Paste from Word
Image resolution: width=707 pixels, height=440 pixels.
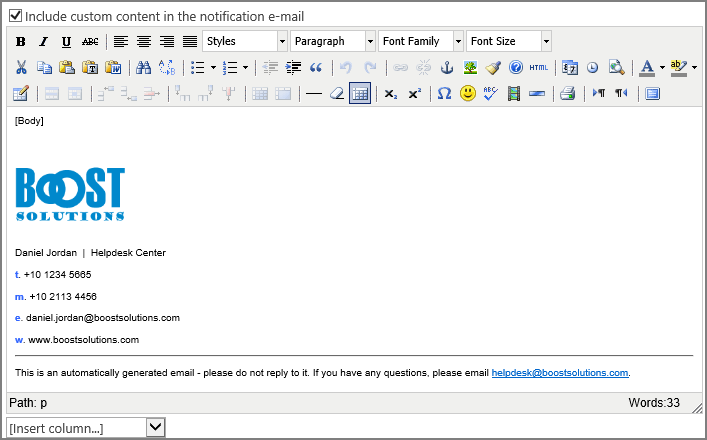pos(113,68)
